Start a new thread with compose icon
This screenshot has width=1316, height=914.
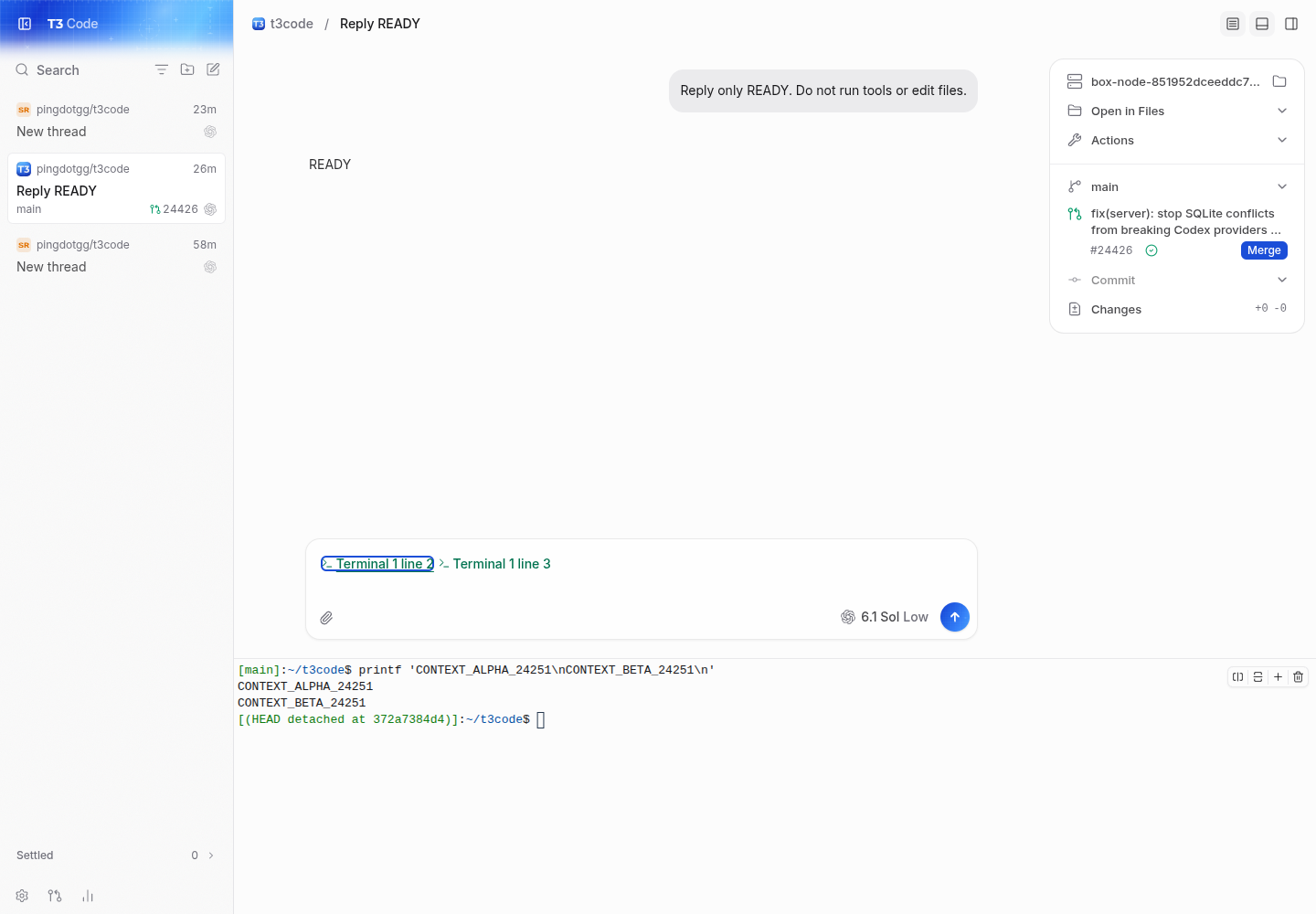point(213,69)
